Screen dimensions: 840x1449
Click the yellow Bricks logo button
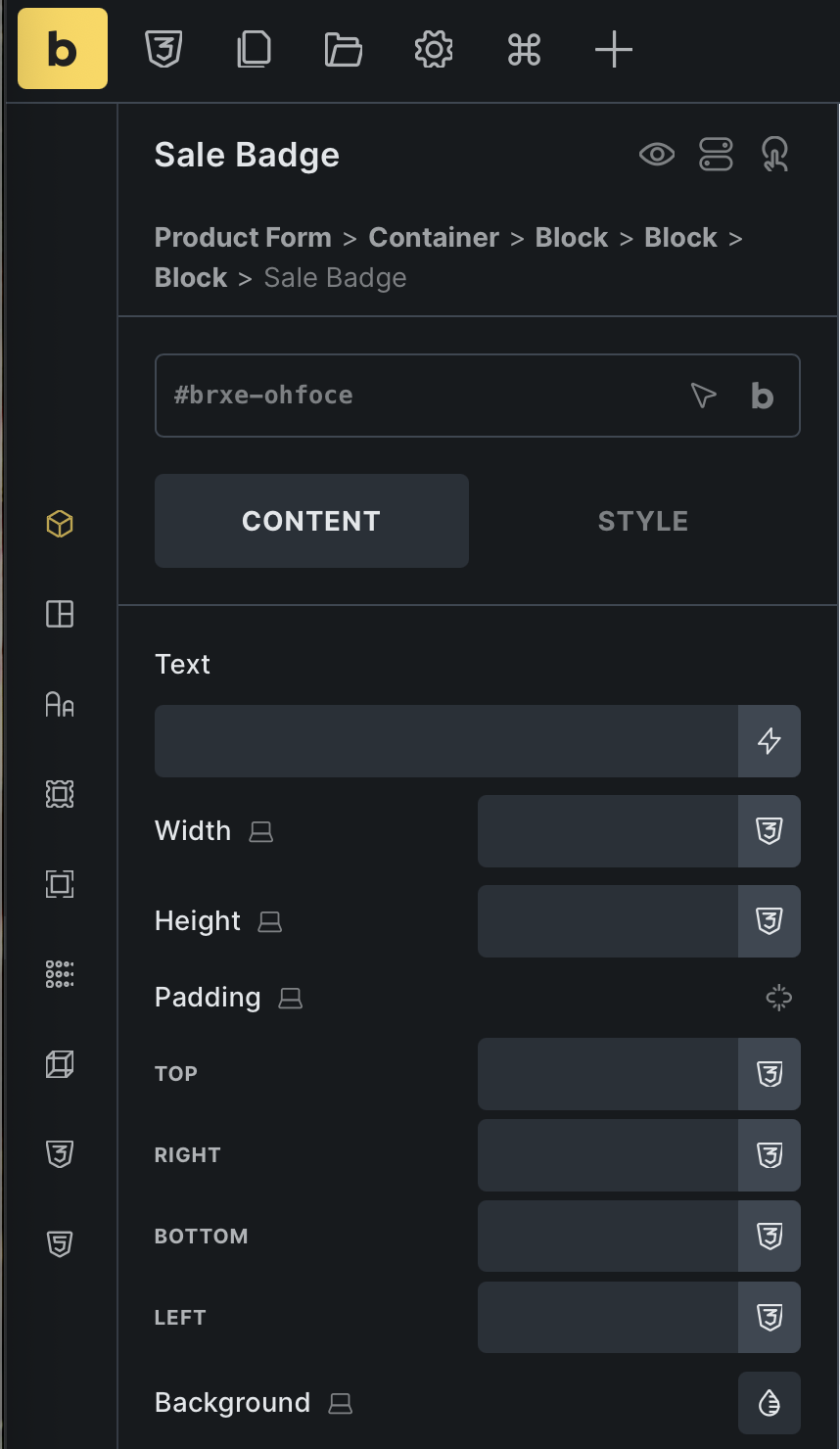click(x=63, y=49)
